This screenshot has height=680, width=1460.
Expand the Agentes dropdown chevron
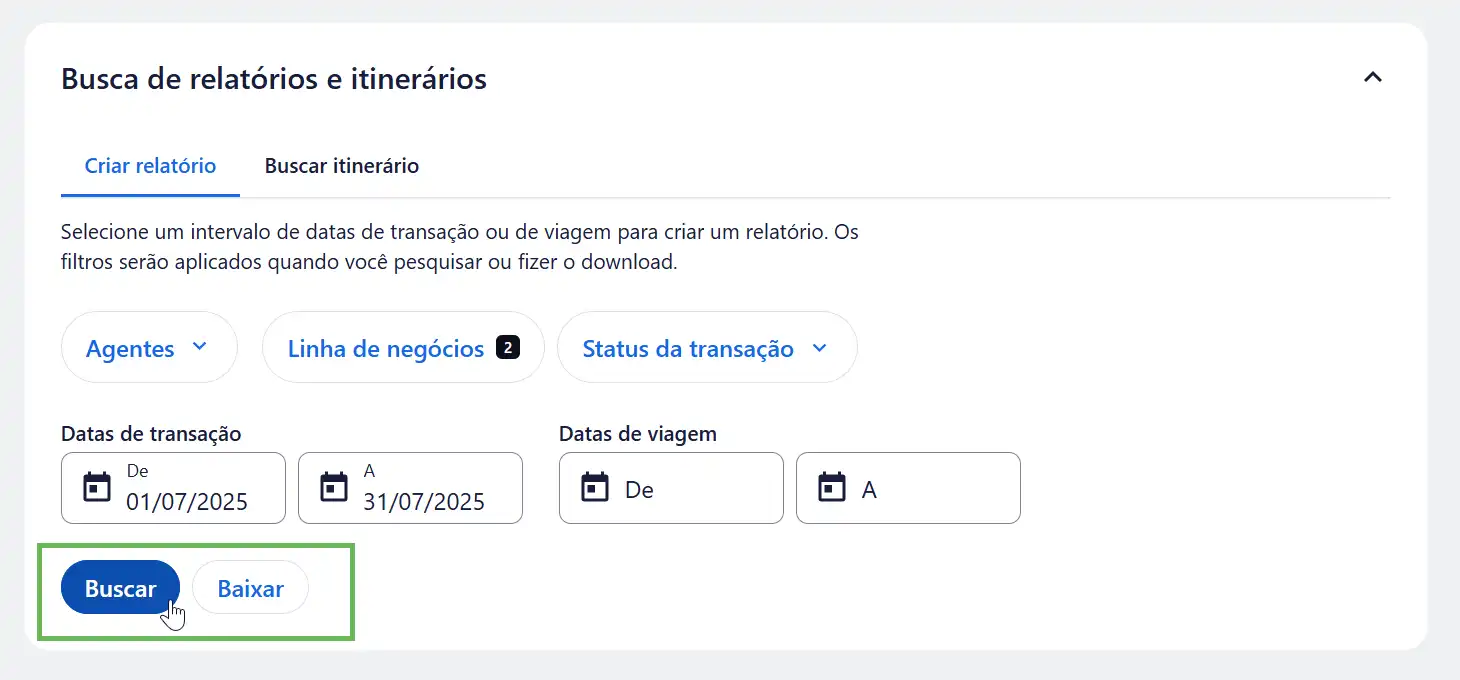(x=199, y=347)
